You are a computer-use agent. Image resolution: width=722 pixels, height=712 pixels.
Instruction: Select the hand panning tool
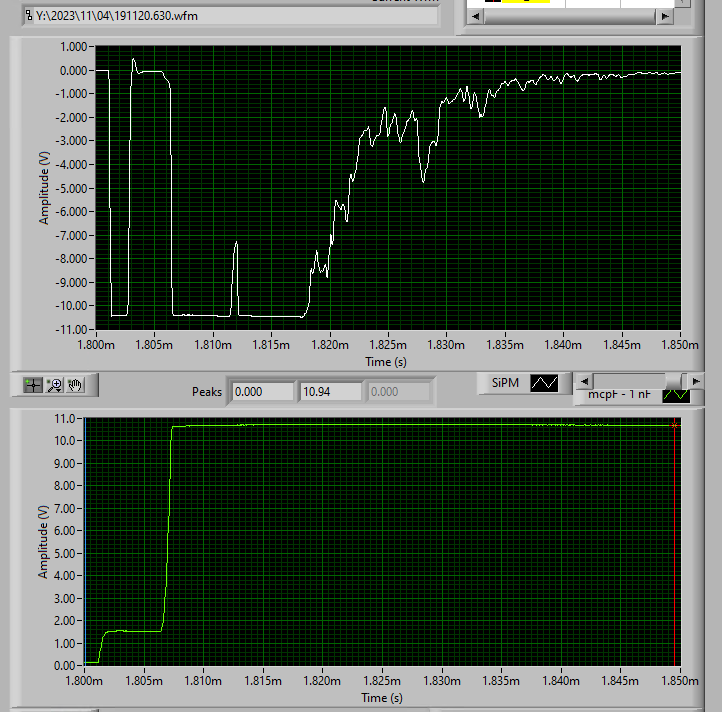[x=75, y=385]
